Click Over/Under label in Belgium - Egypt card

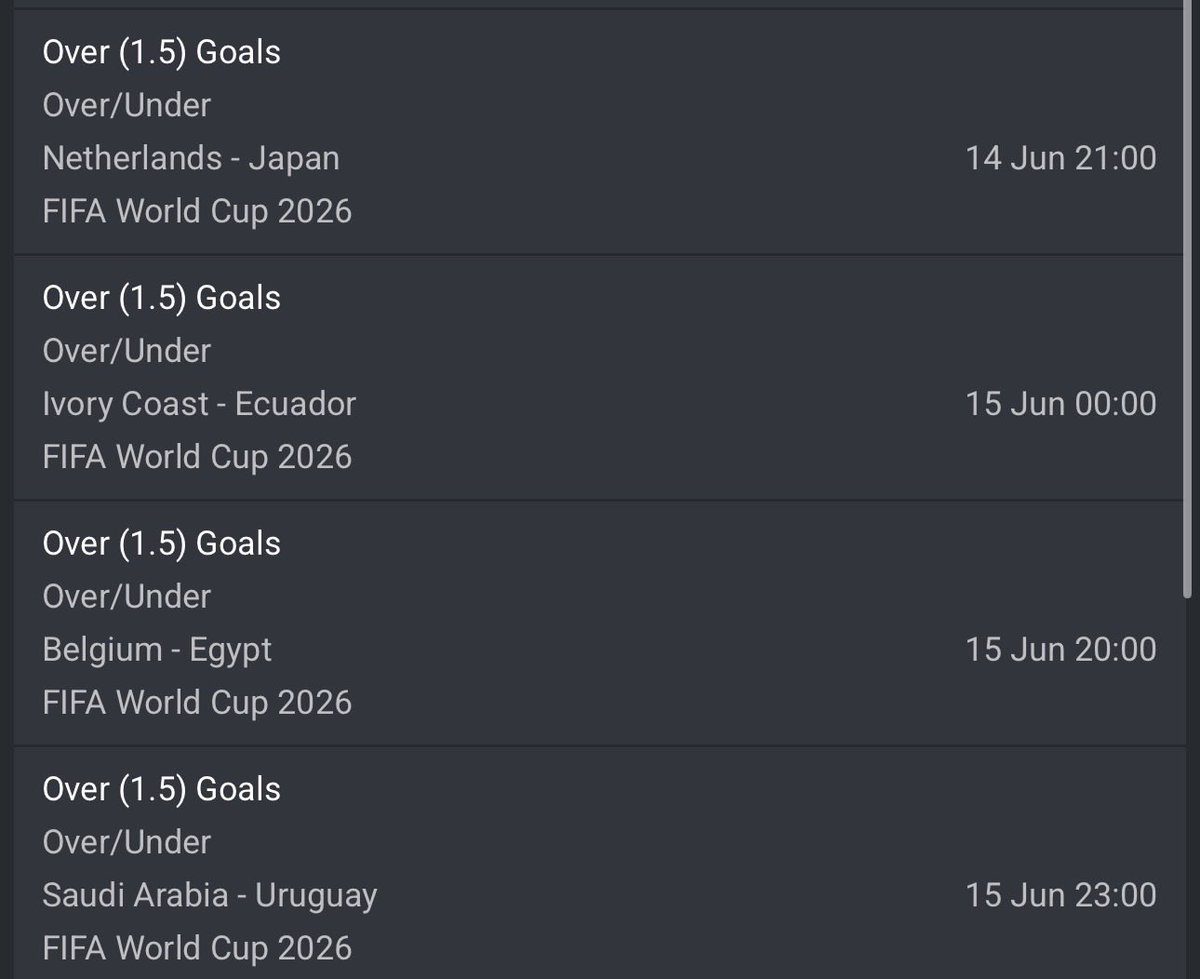pyautogui.click(x=127, y=597)
